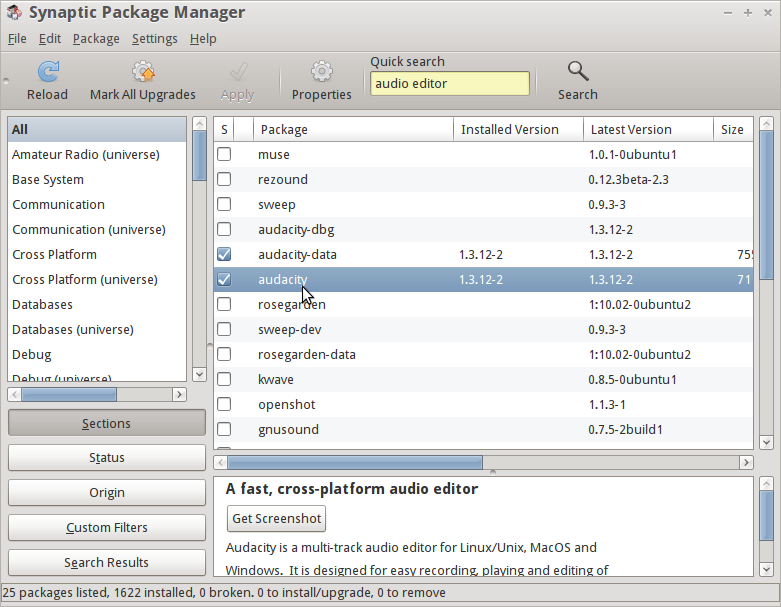Click the Reload toolbar icon
The width and height of the screenshot is (781, 607).
pyautogui.click(x=48, y=71)
